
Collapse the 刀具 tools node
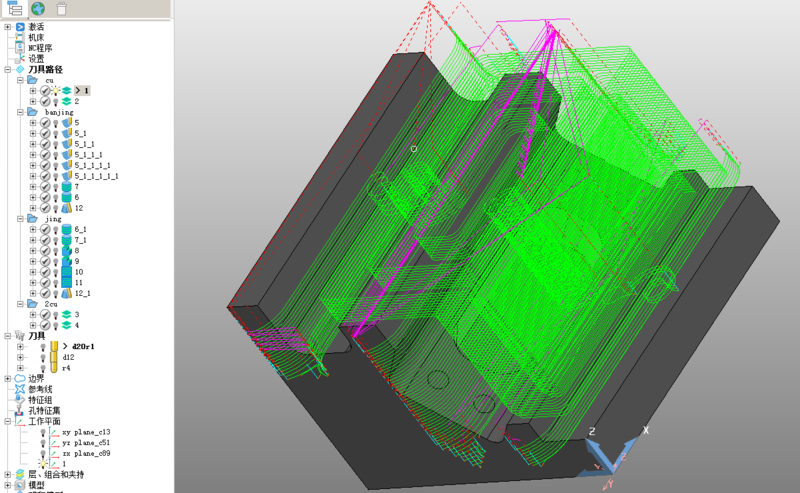(7, 336)
